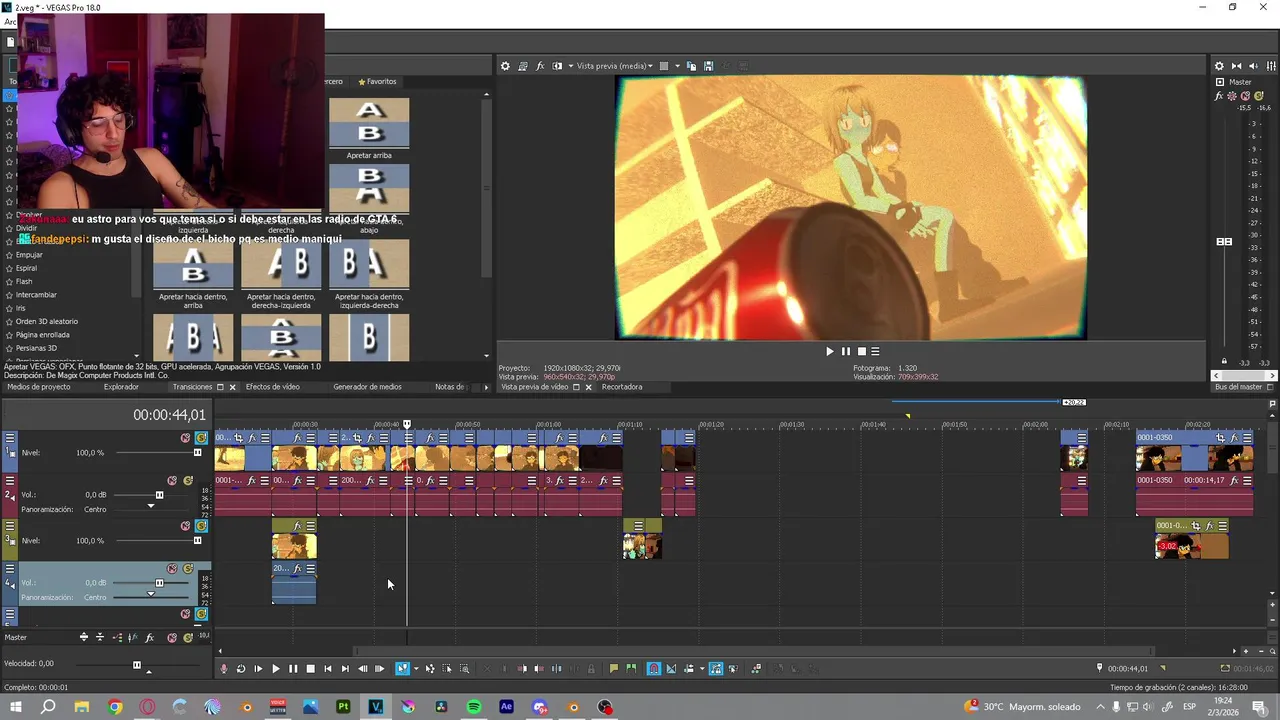Viewport: 1280px width, 720px height.
Task: Click Stop under the video preview
Action: tap(861, 351)
